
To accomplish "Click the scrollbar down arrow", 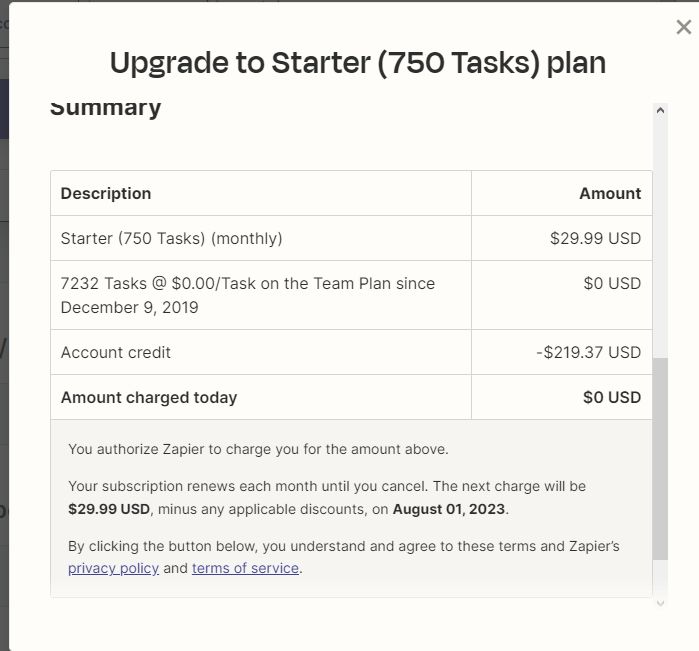I will point(660,602).
